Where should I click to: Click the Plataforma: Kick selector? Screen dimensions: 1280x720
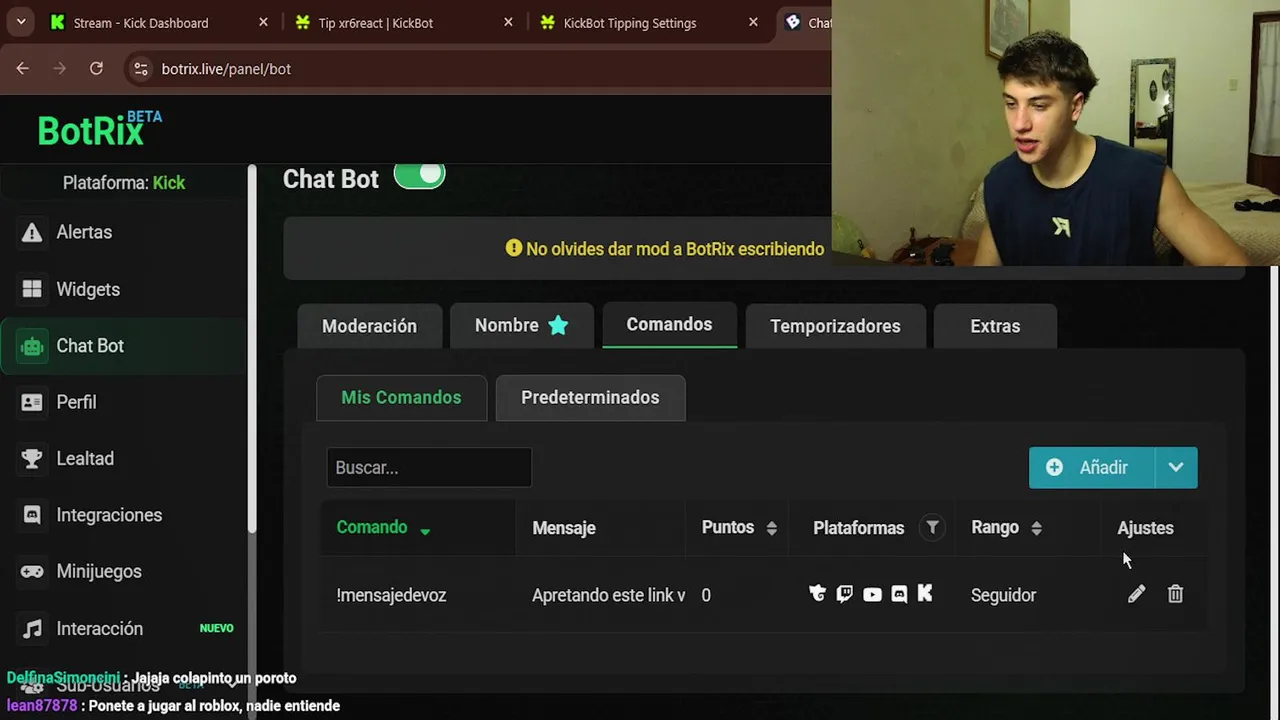124,182
